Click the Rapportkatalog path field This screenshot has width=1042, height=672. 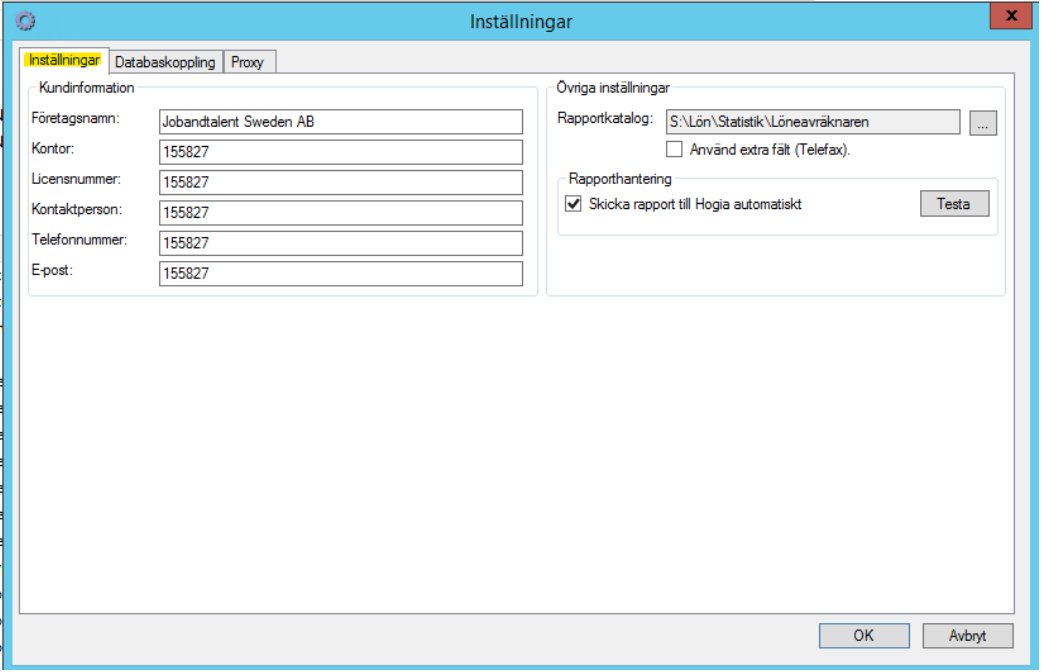(812, 122)
